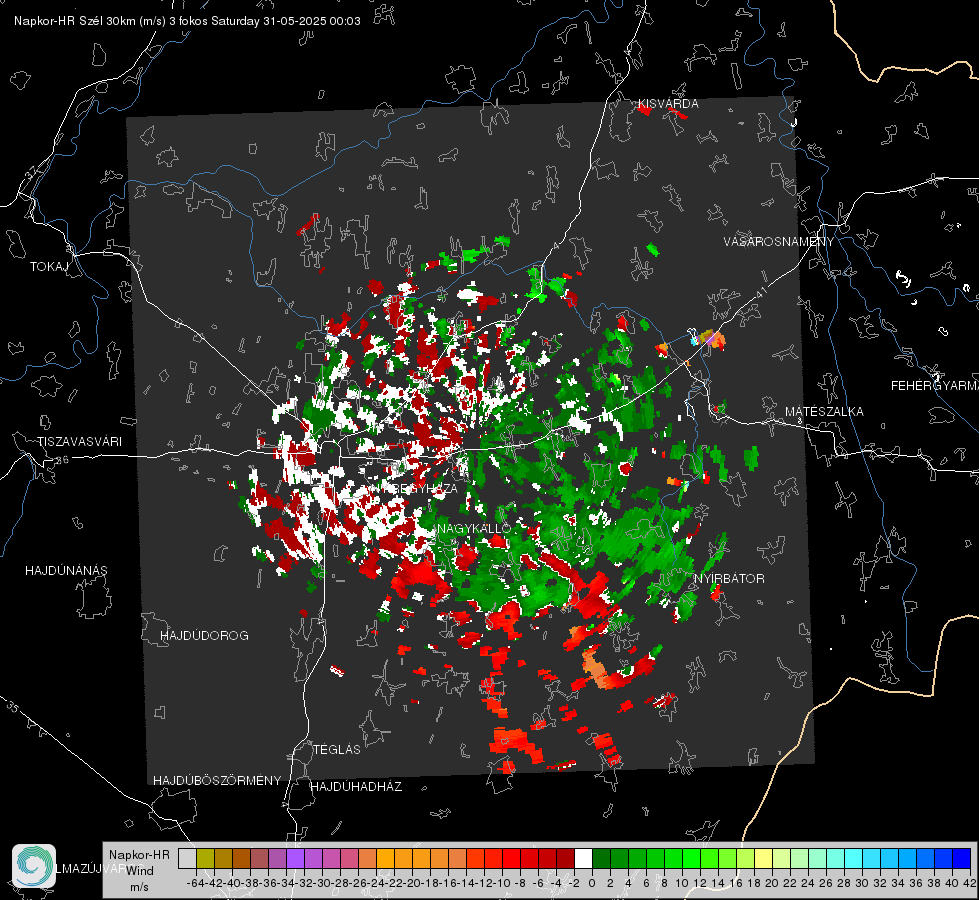Click the legend value '42'
The height and width of the screenshot is (900, 979).
[970, 883]
